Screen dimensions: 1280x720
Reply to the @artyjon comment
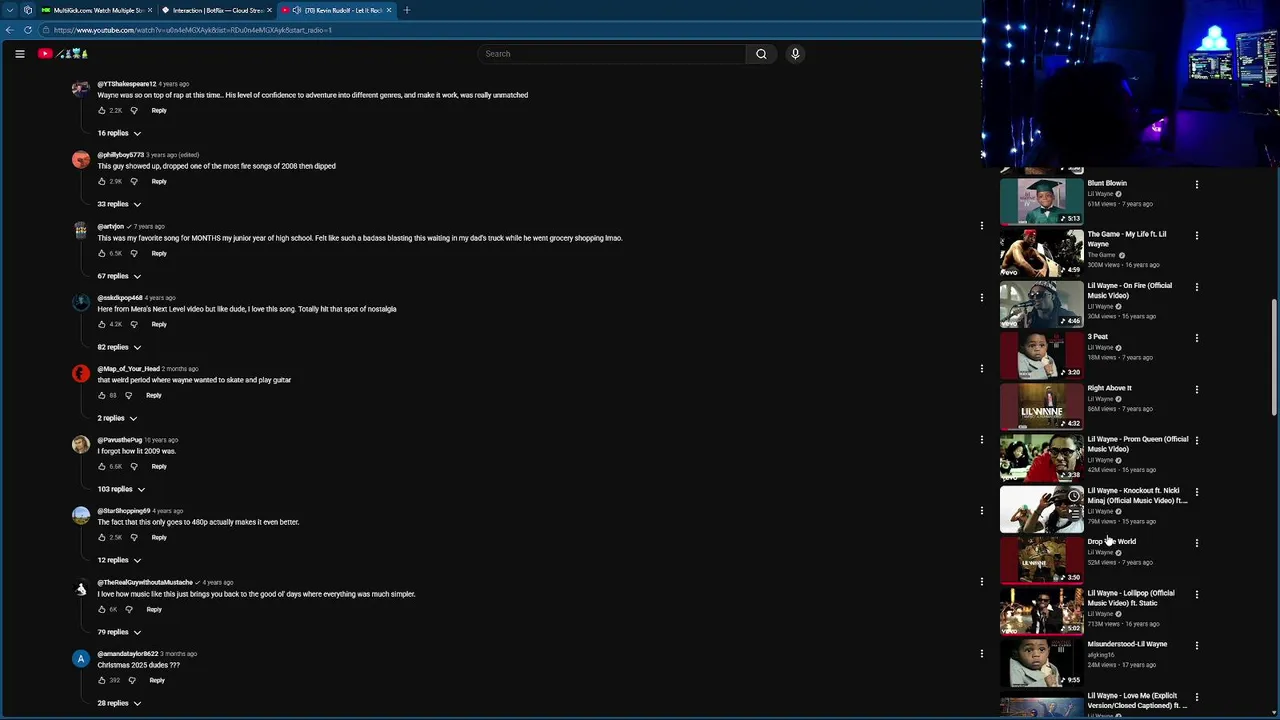[x=159, y=253]
